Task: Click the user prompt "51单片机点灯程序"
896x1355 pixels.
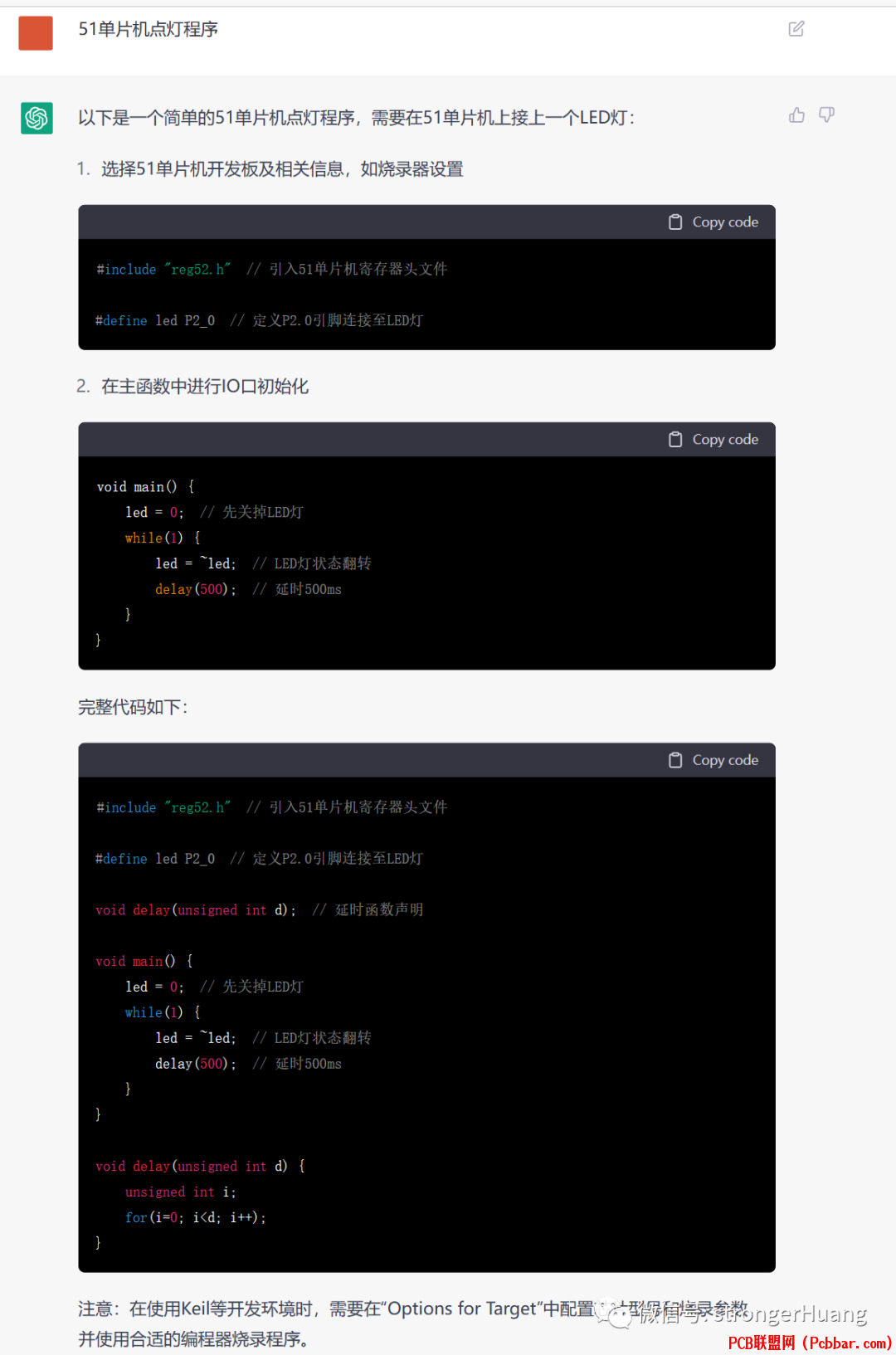Action: point(149,30)
